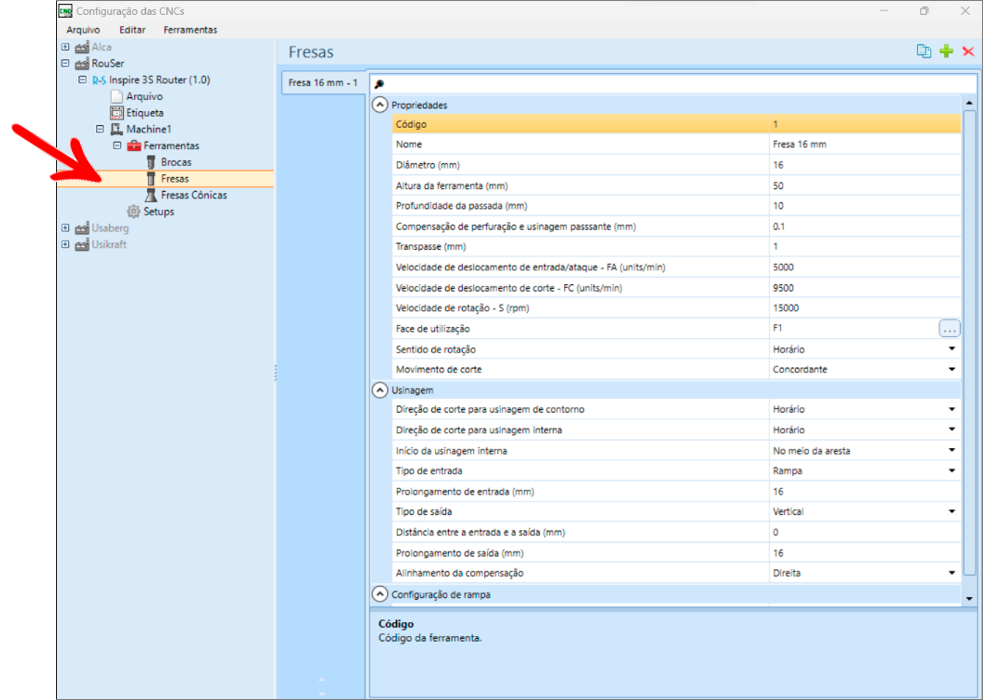Select Brocas drill bit in tree

coord(175,162)
